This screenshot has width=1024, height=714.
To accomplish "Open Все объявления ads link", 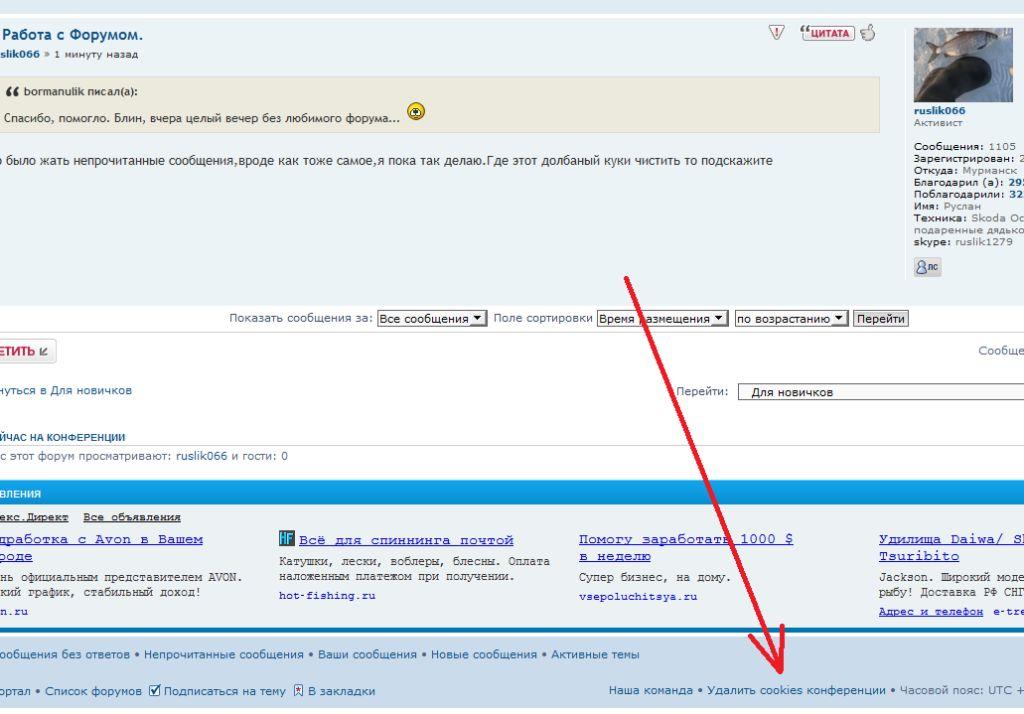I will 132,517.
